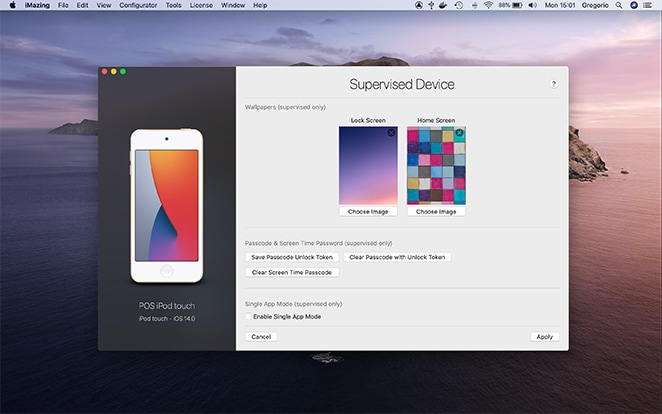Close the window with red button
Image resolution: width=662 pixels, height=414 pixels.
click(x=104, y=71)
